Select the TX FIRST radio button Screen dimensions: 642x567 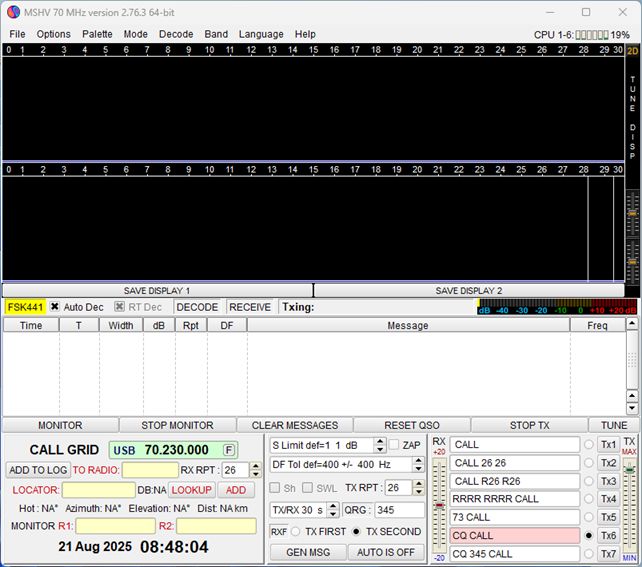coord(296,532)
